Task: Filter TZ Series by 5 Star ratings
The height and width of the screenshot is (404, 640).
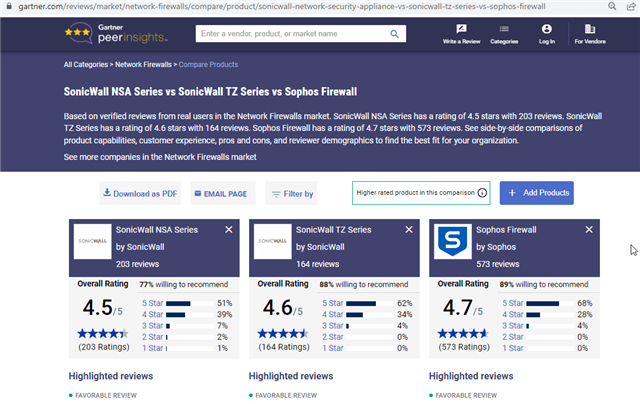Action: point(333,303)
